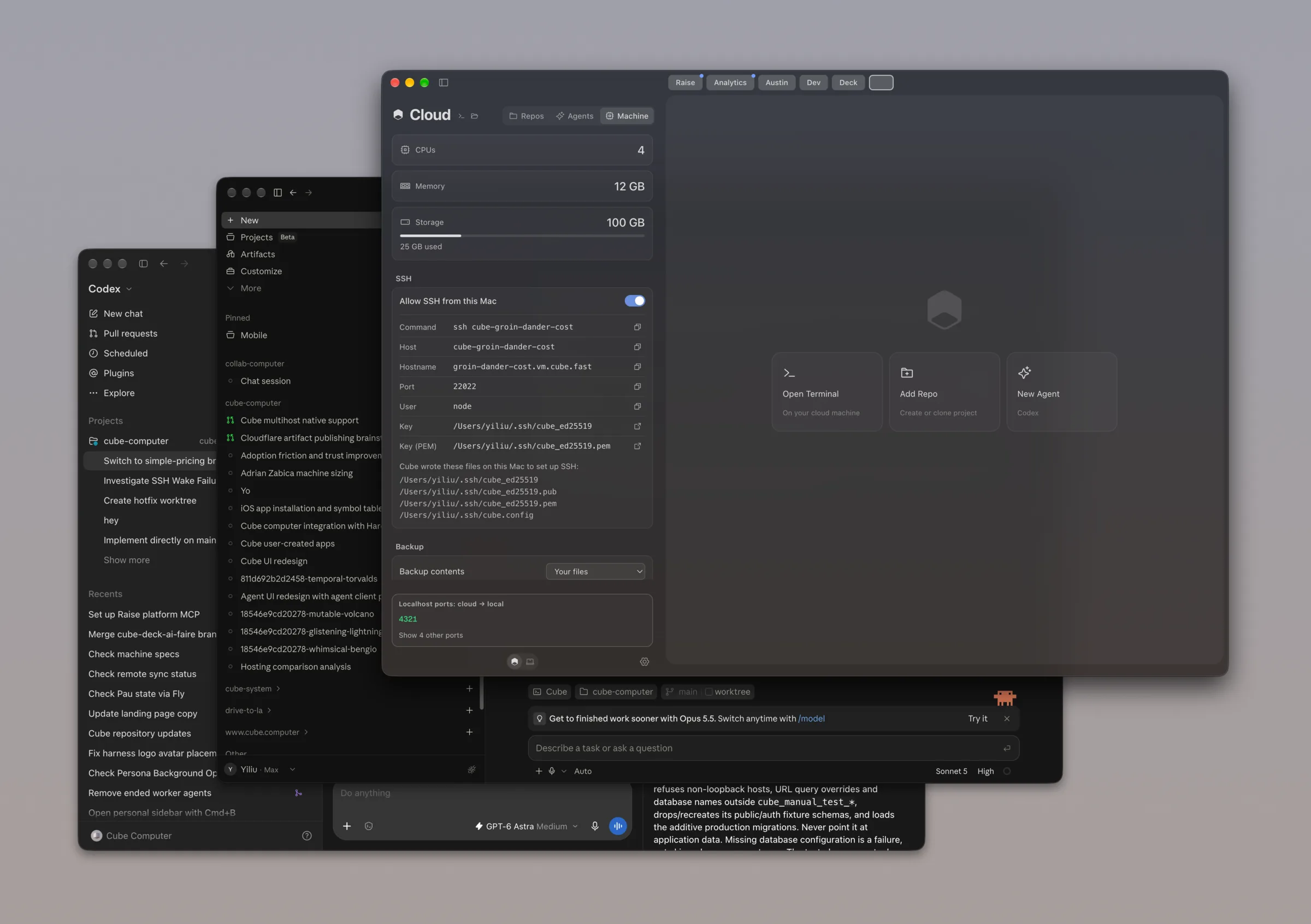
Task: Open Backup contents Your files dropdown
Action: coord(595,571)
